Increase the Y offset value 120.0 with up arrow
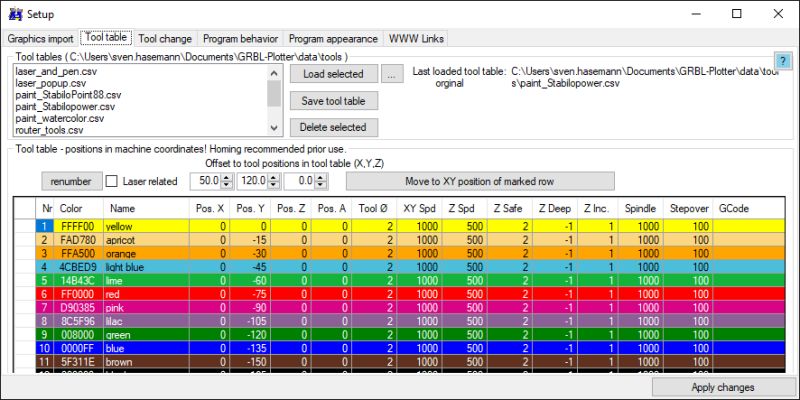 click(274, 177)
